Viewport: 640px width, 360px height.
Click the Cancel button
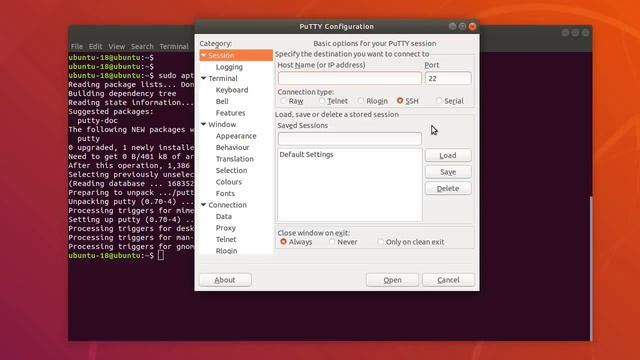(x=448, y=280)
